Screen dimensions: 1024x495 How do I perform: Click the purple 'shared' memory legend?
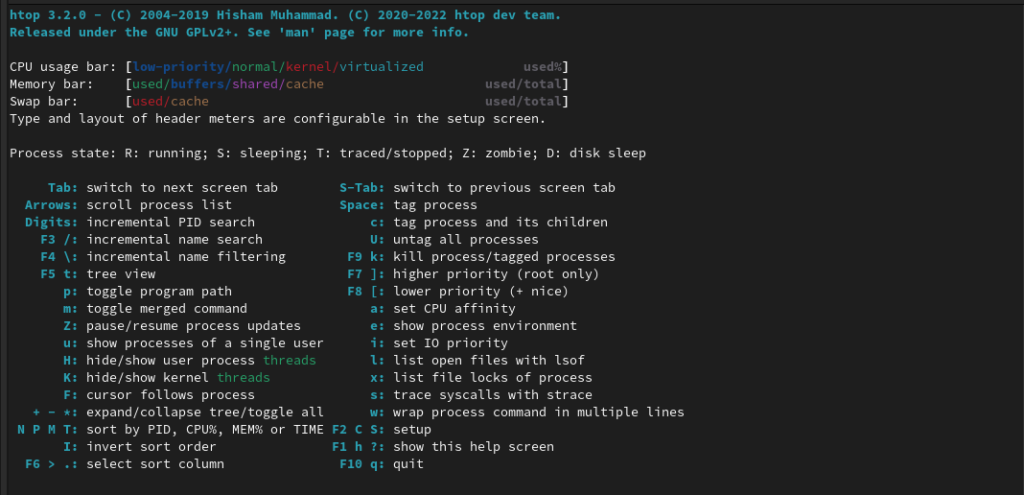255,84
